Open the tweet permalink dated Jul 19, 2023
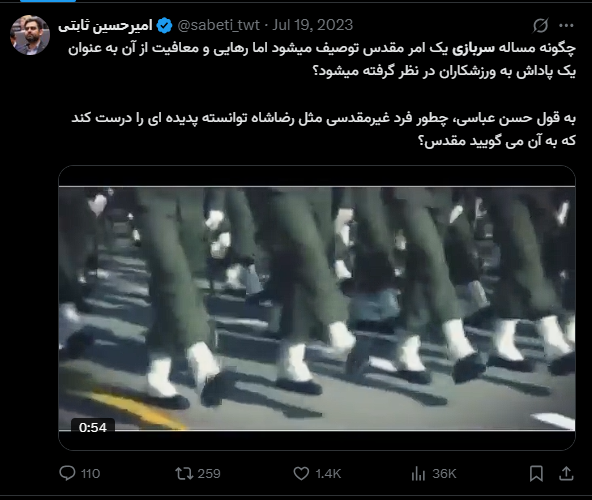 [313, 25]
